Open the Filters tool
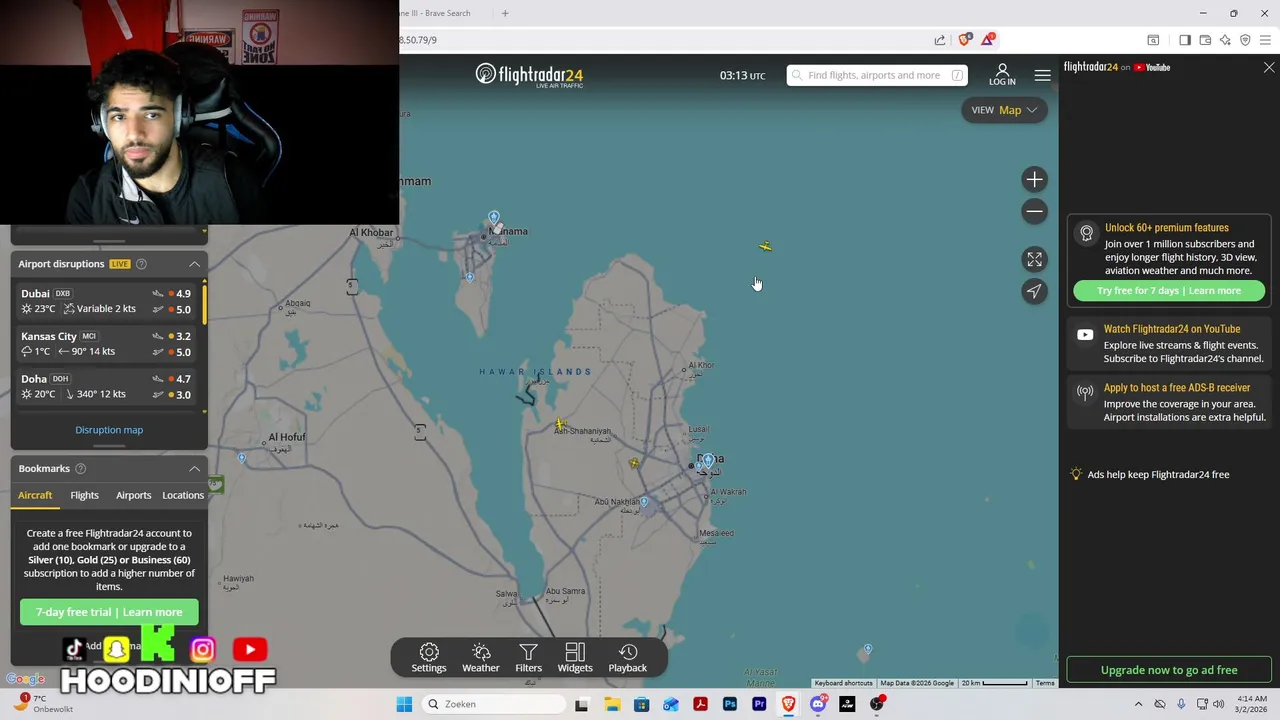1280x720 pixels. click(x=528, y=658)
